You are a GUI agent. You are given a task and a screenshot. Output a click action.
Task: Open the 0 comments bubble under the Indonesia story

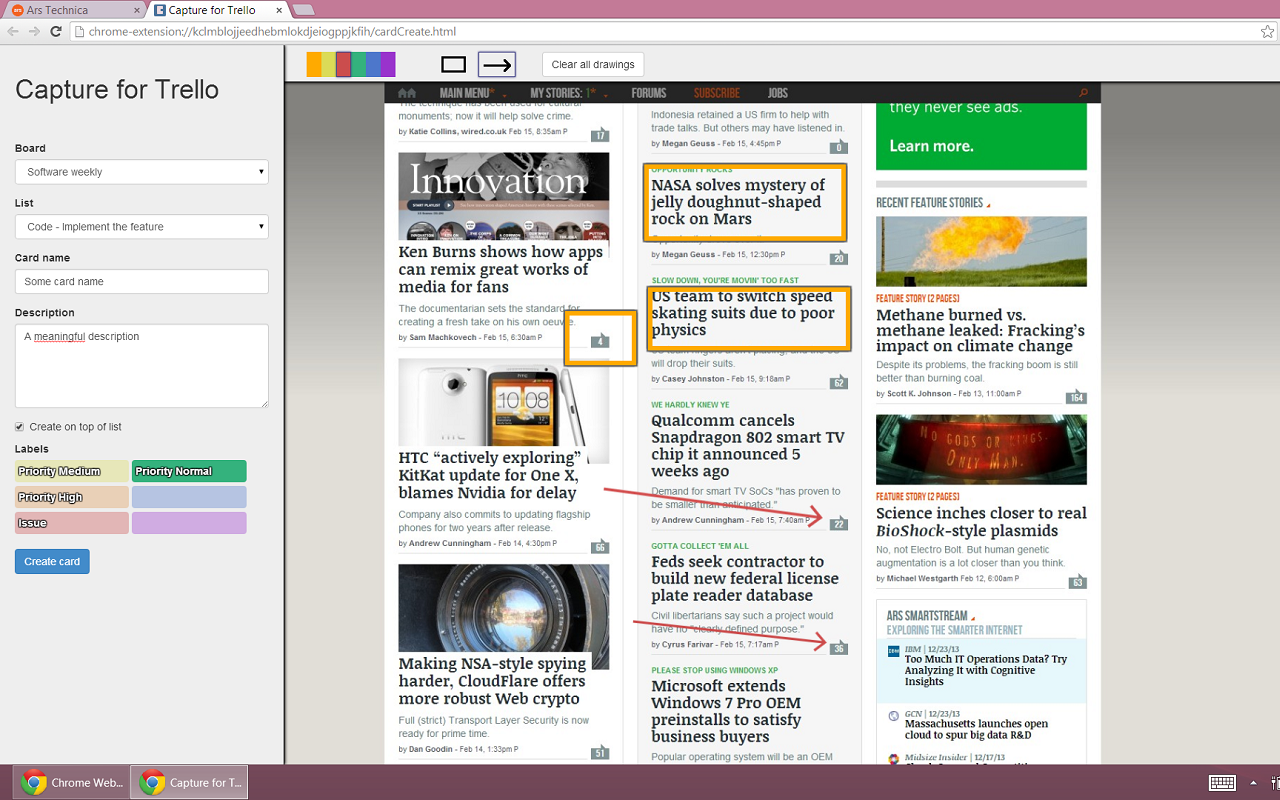(838, 147)
